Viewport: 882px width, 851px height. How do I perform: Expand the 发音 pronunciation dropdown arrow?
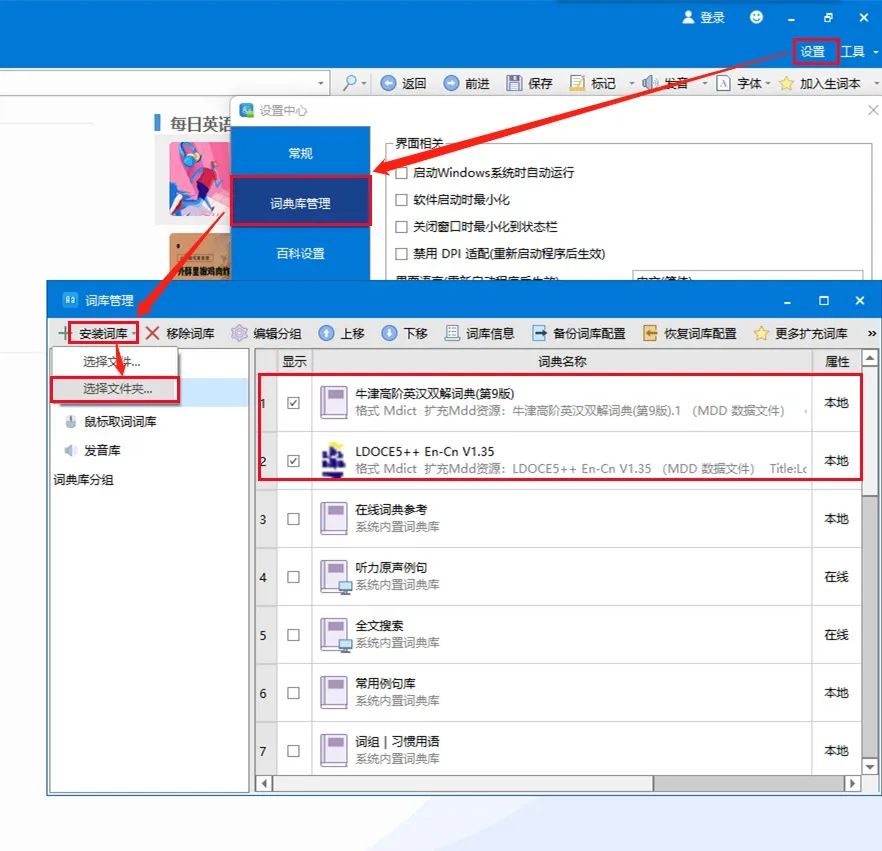pos(703,83)
